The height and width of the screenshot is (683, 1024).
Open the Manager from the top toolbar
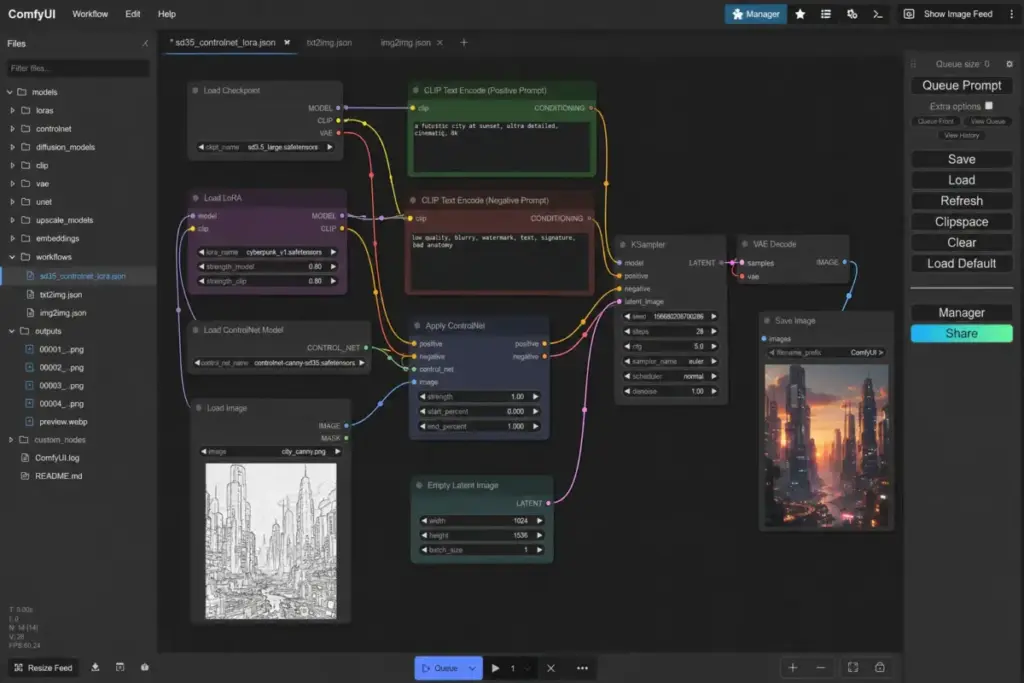756,14
